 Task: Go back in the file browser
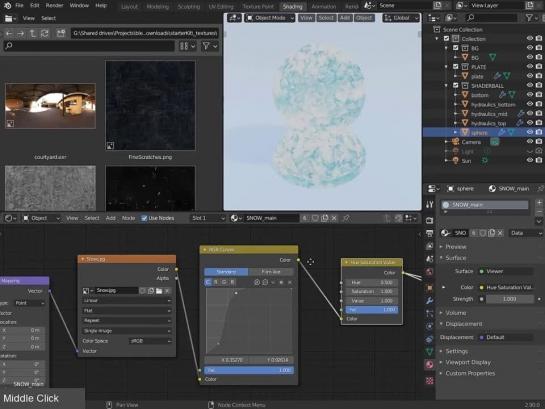(9, 34)
